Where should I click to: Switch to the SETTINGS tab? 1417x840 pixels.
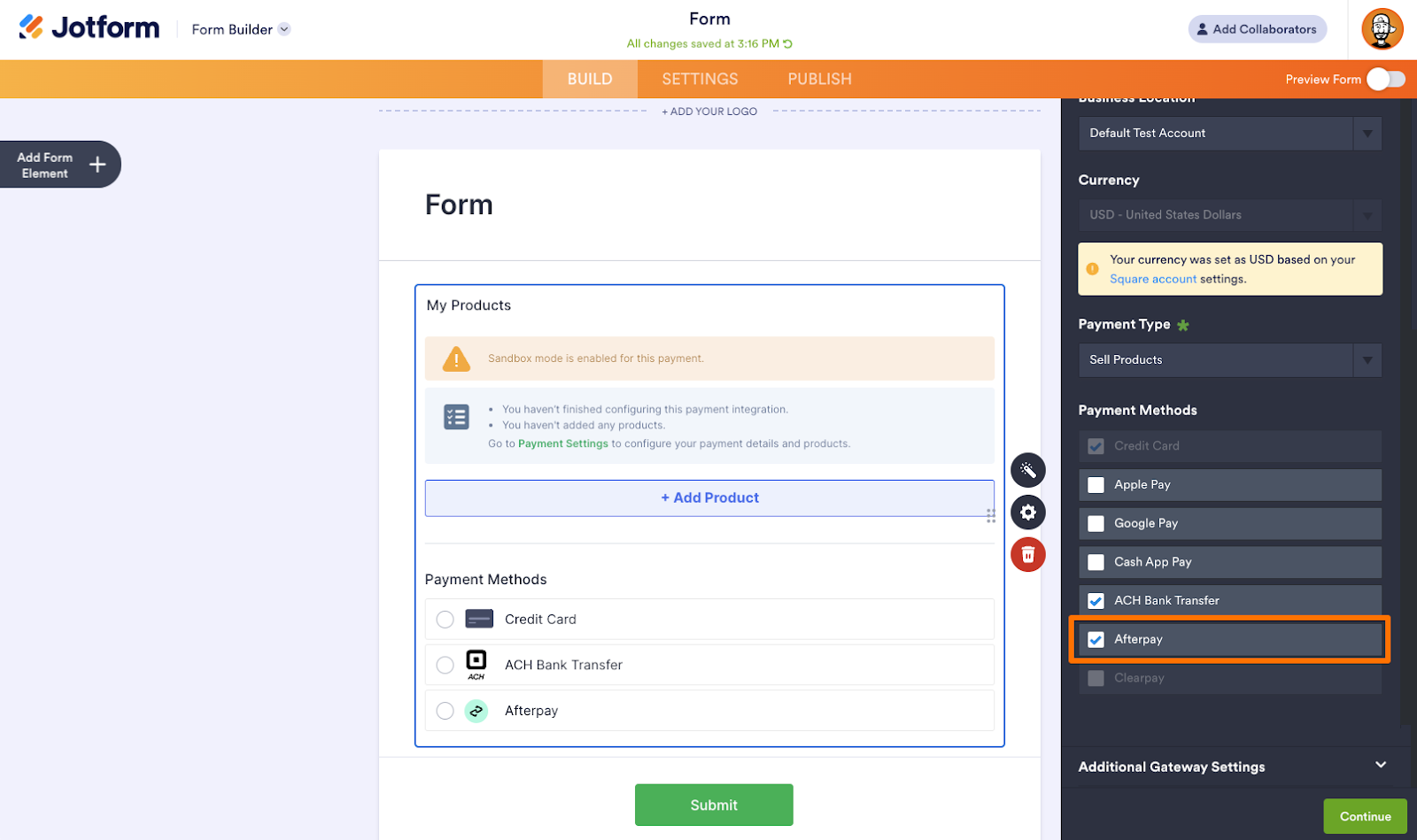(x=700, y=79)
